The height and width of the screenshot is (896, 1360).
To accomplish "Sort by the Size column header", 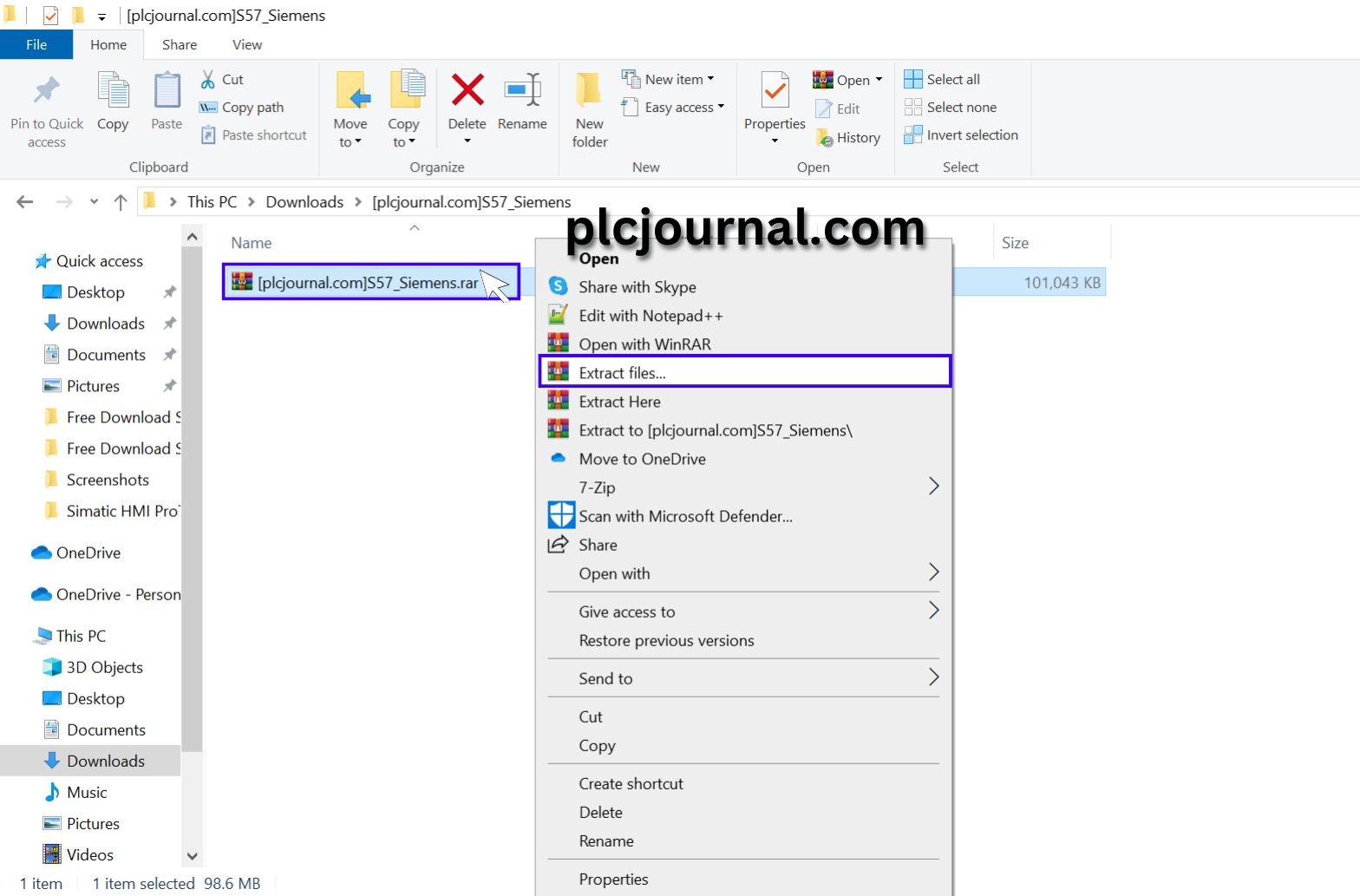I will 1015,243.
